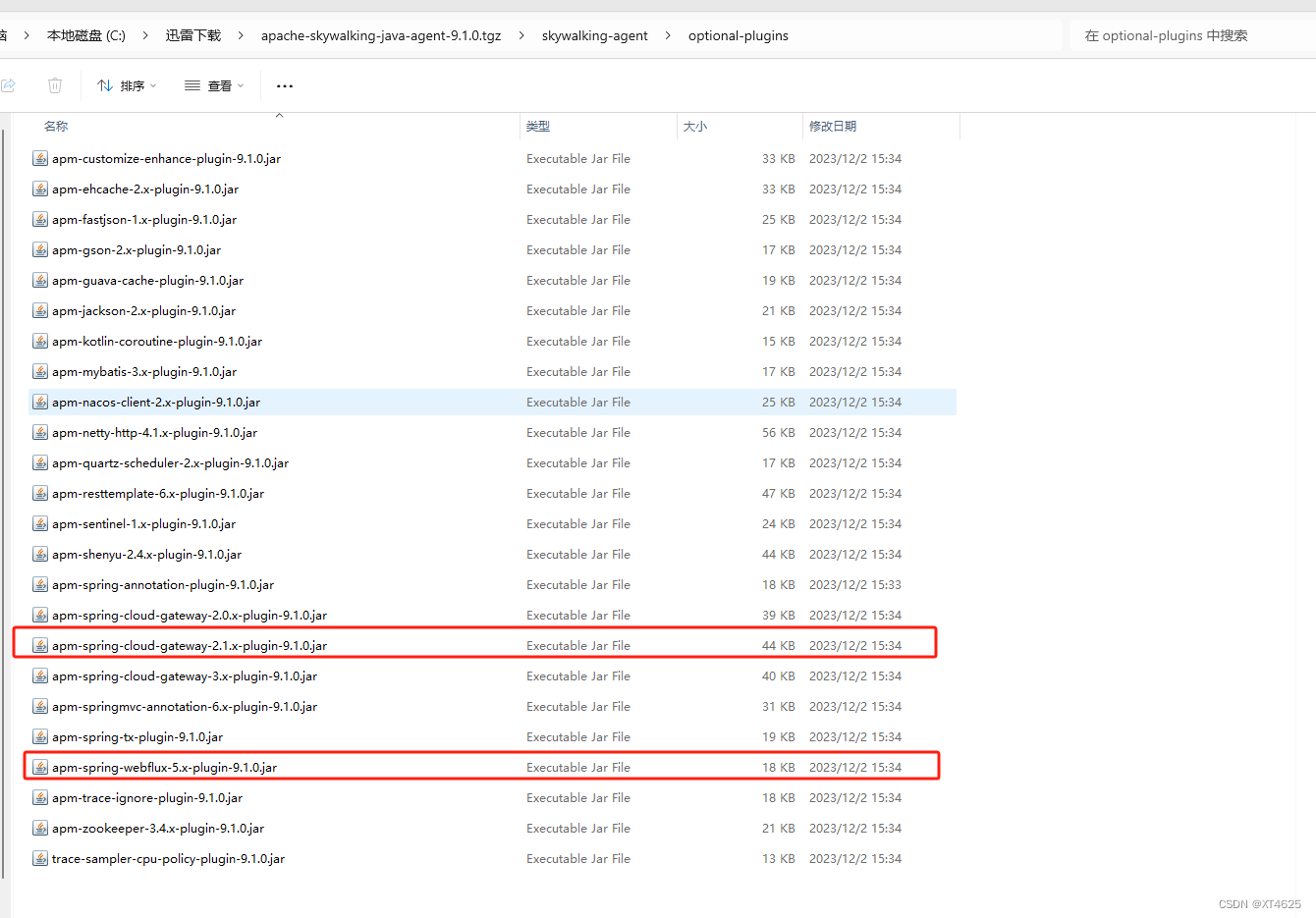The height and width of the screenshot is (918, 1316).
Task: Click 56 KB size of apm-netty-http row
Action: point(779,432)
